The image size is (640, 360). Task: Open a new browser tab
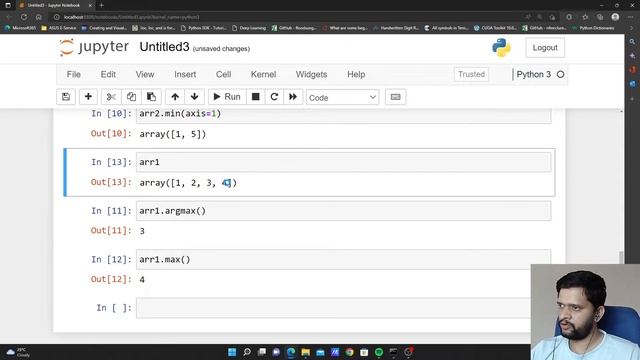point(101,5)
